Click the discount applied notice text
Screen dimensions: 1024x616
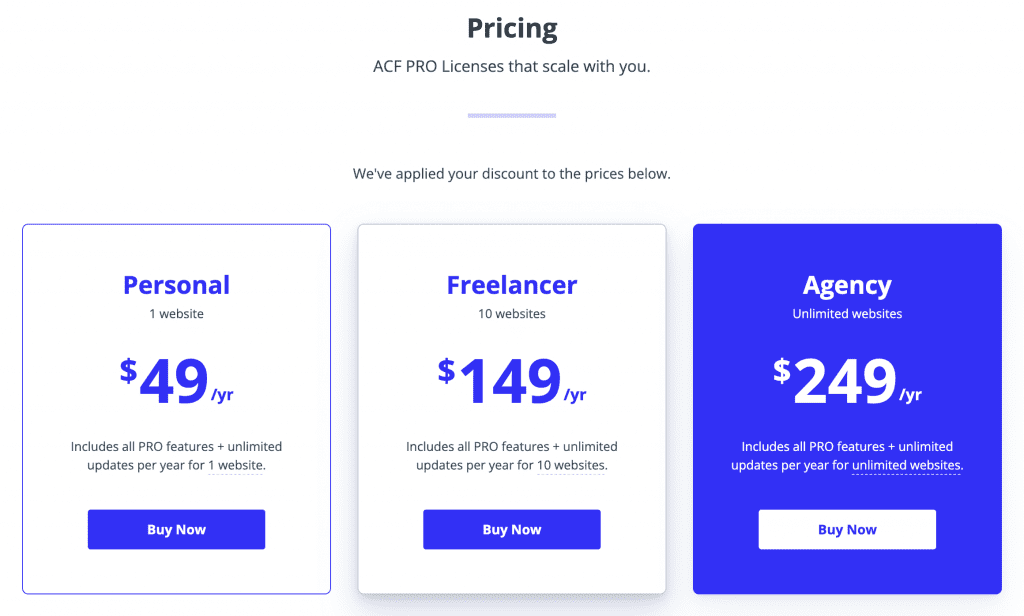pyautogui.click(x=511, y=174)
